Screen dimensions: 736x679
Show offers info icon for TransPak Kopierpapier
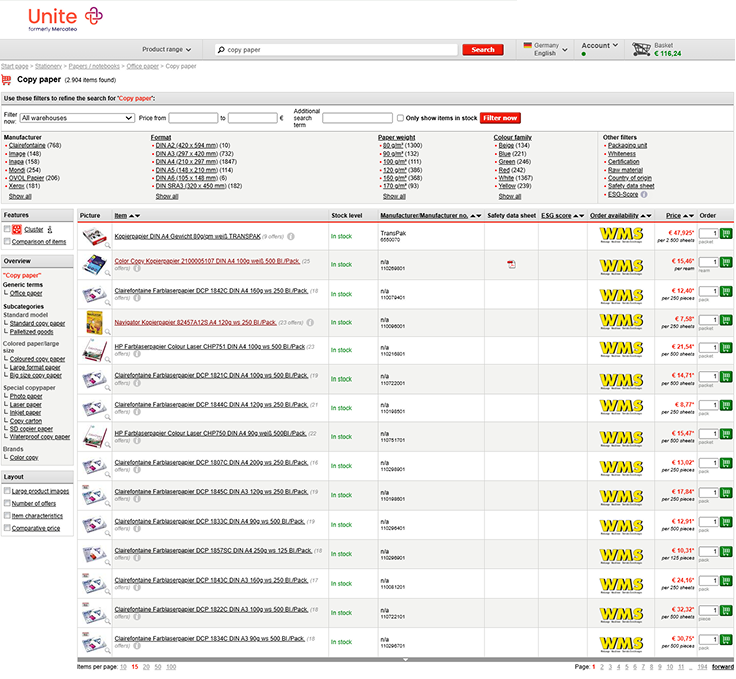tap(291, 237)
